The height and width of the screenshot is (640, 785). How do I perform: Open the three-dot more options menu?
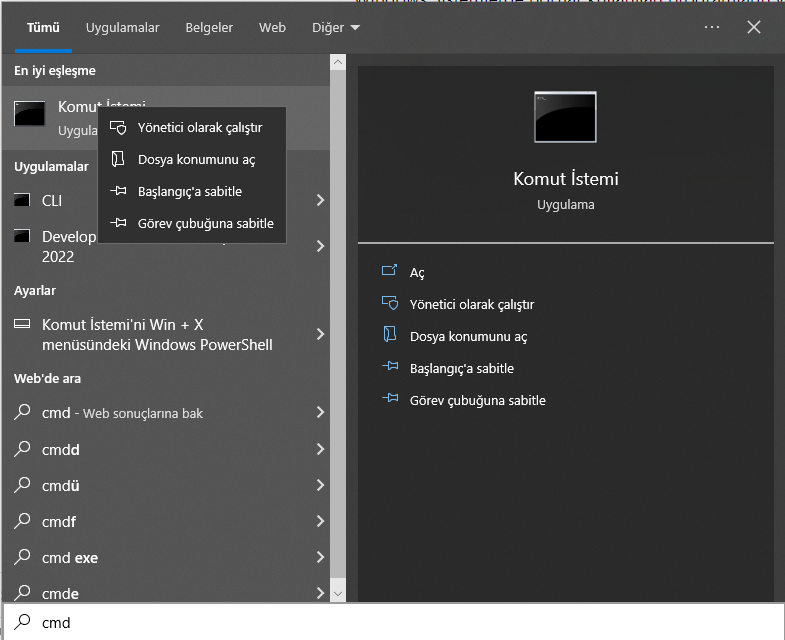[712, 28]
